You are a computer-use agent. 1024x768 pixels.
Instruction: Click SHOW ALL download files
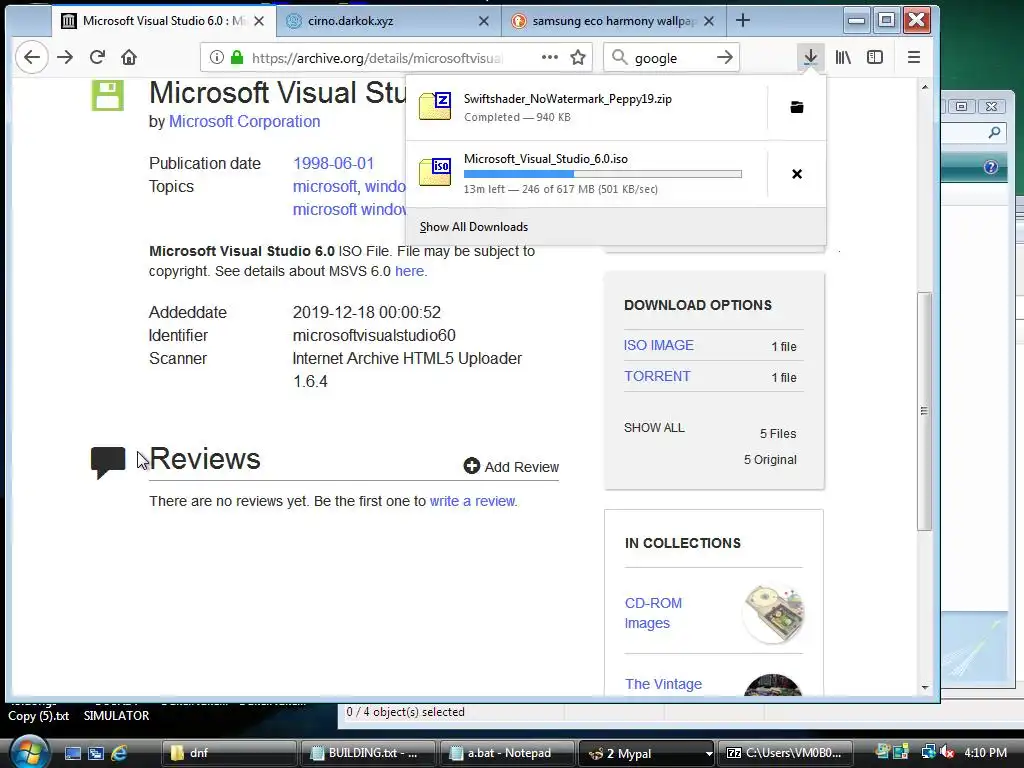point(654,428)
